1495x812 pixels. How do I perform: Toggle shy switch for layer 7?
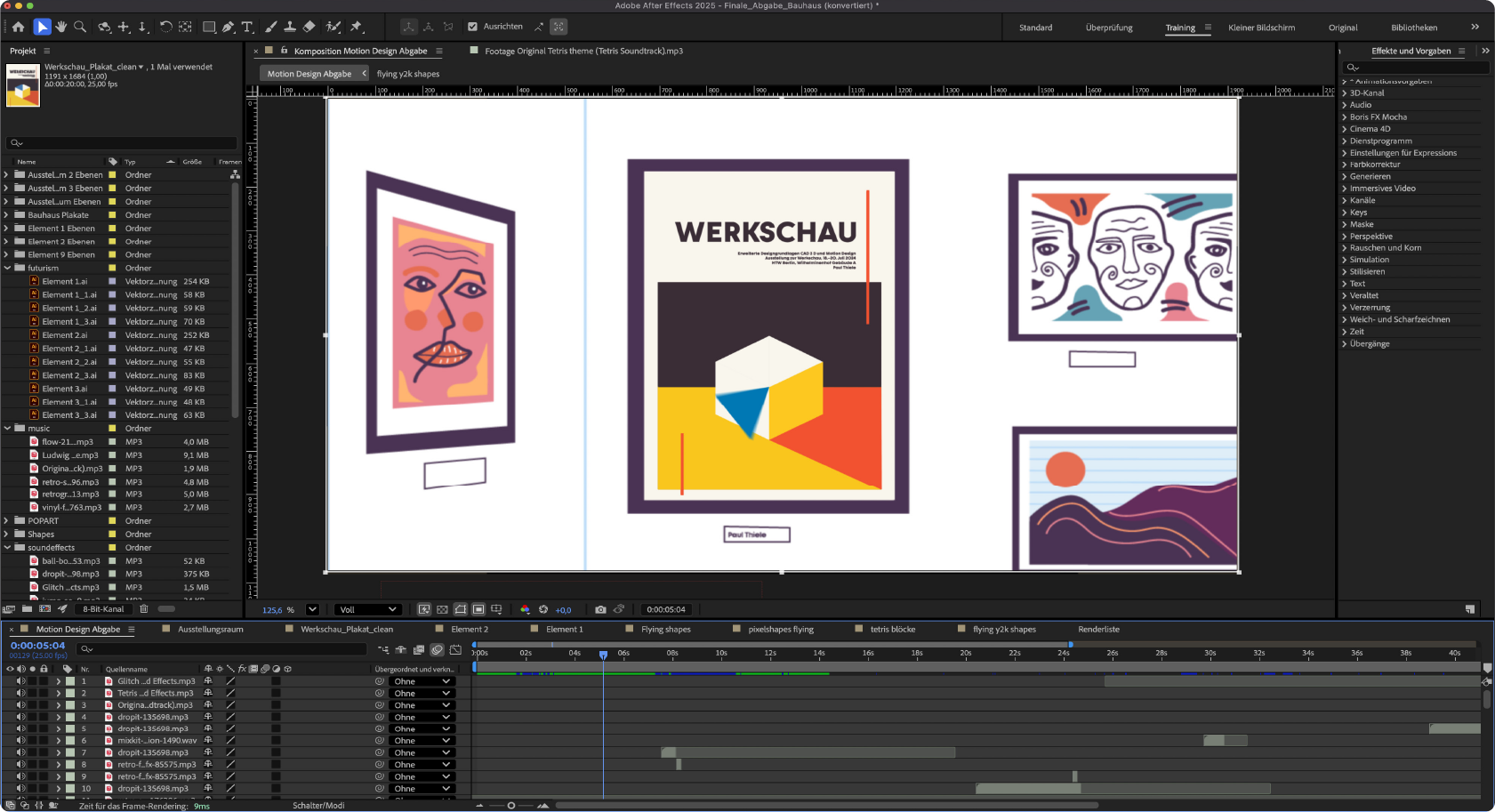point(208,752)
